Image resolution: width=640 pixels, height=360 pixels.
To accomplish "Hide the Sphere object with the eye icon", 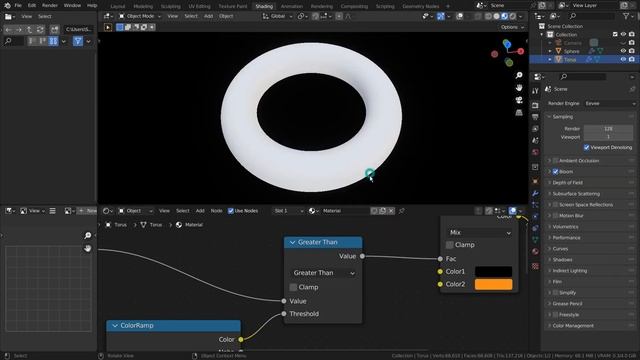I will coord(623,51).
